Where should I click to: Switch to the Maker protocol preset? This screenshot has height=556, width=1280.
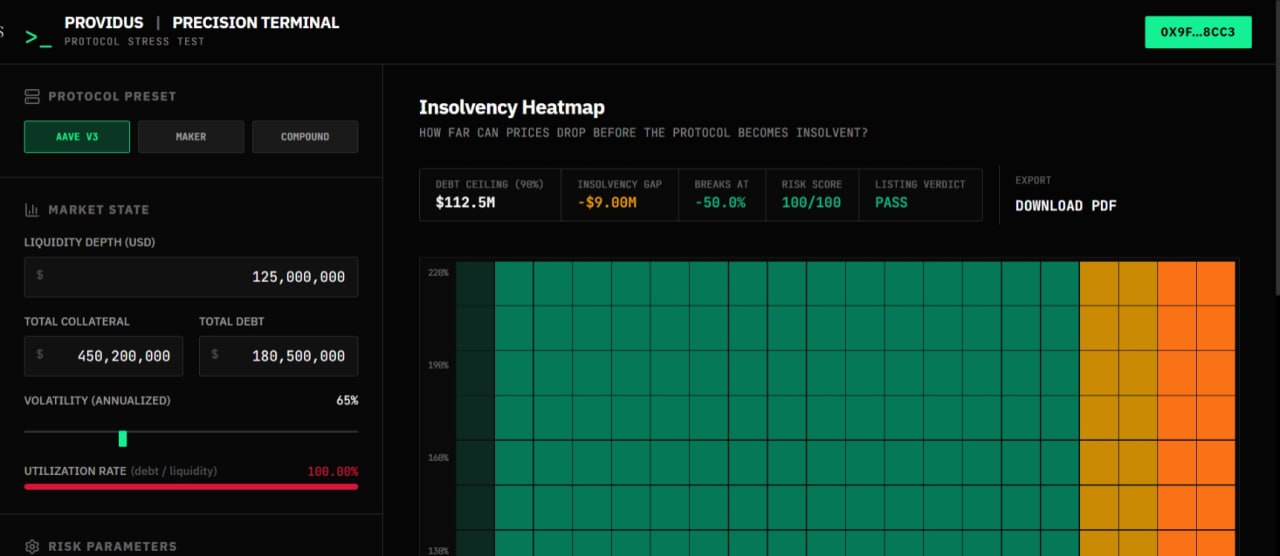pos(191,137)
